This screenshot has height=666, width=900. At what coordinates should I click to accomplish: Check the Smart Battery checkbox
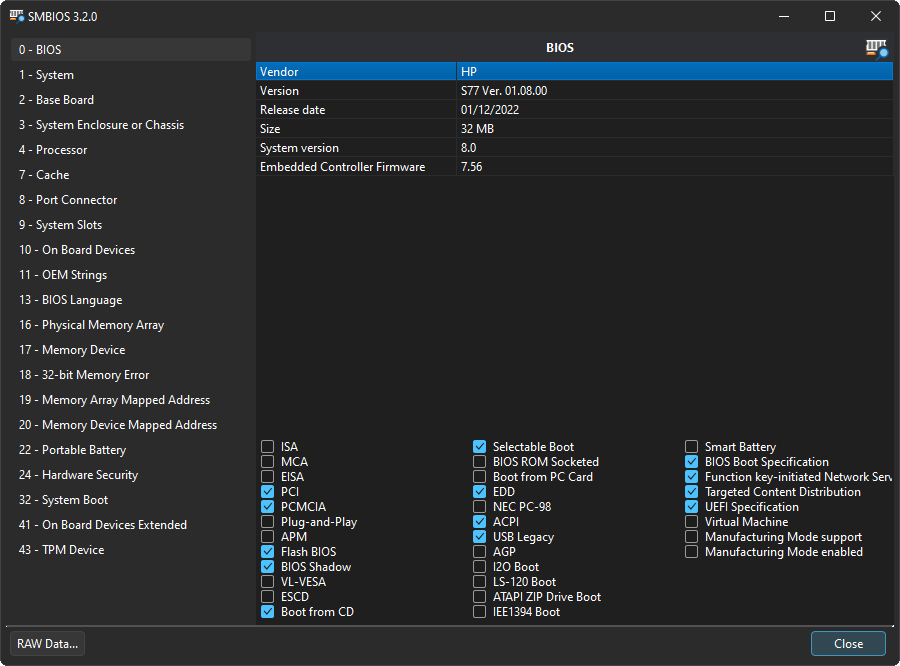pos(692,447)
